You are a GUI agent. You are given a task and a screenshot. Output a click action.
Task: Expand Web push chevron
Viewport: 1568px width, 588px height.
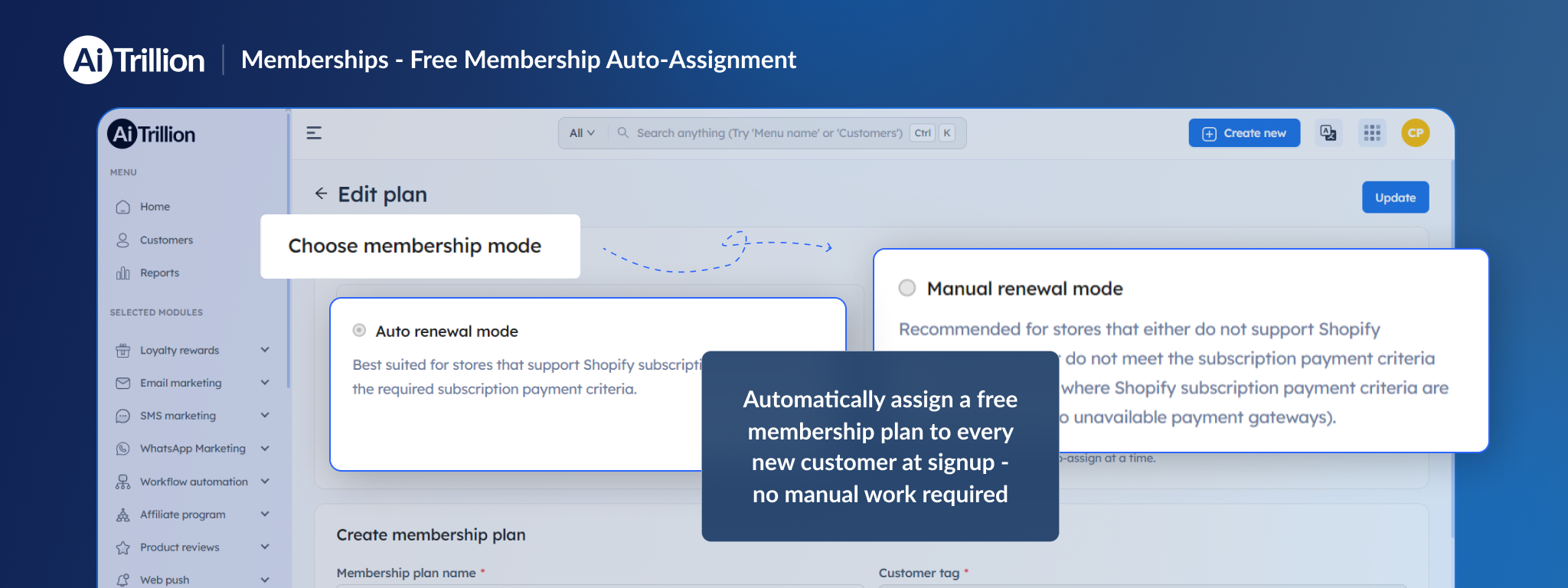point(265,580)
